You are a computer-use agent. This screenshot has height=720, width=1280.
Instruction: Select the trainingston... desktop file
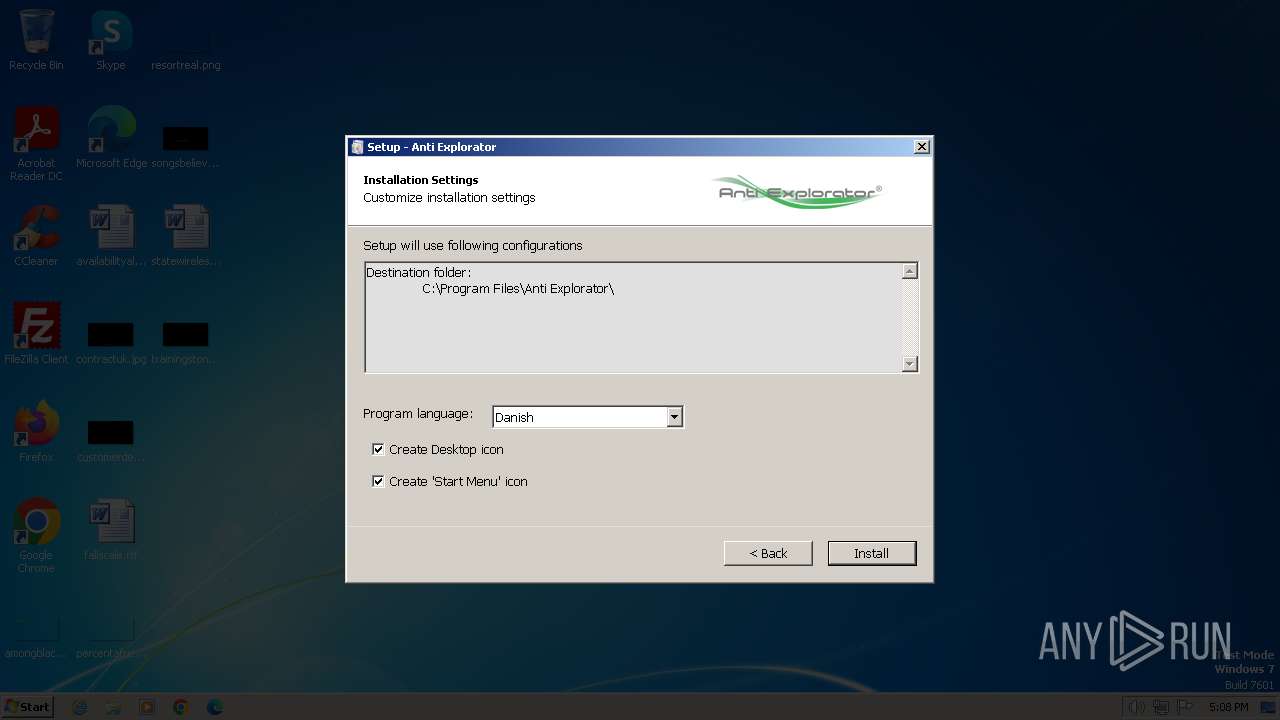[186, 342]
